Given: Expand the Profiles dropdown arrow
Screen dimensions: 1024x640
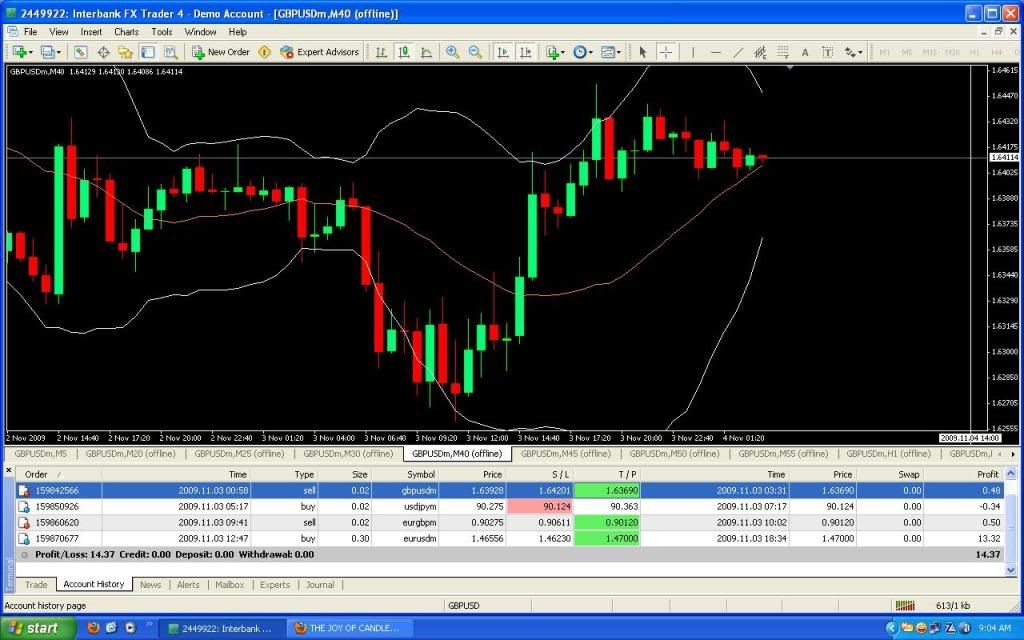Looking at the screenshot, I should 59,52.
